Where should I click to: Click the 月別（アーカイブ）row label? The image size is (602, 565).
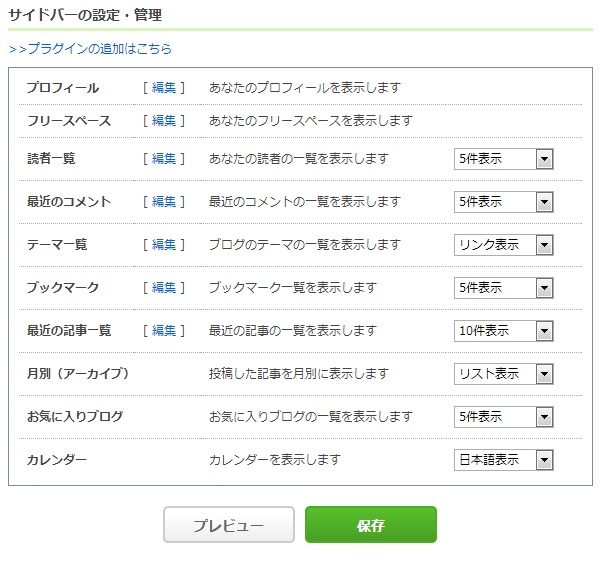[x=78, y=373]
